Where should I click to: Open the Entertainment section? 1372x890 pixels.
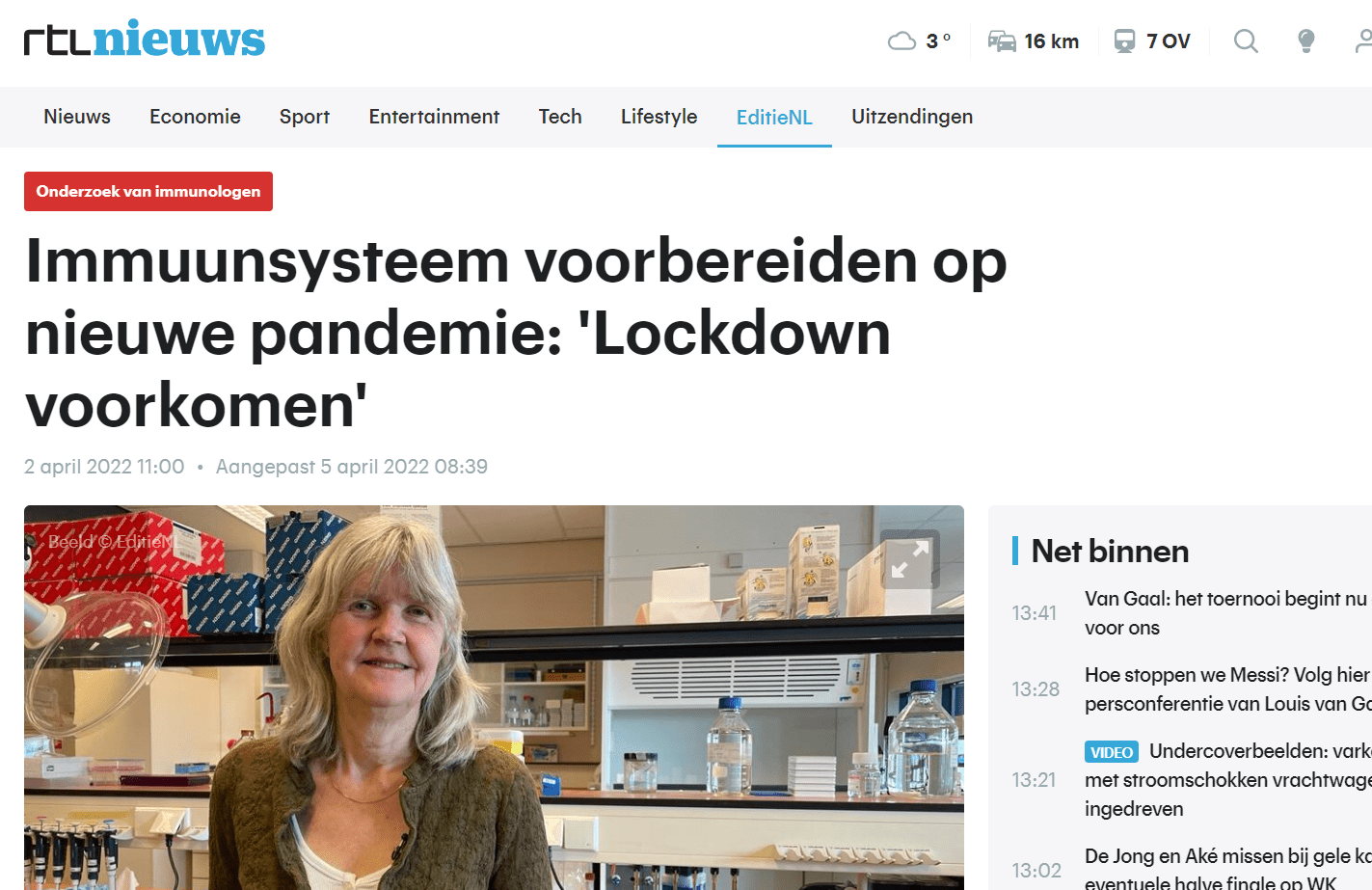pos(434,117)
